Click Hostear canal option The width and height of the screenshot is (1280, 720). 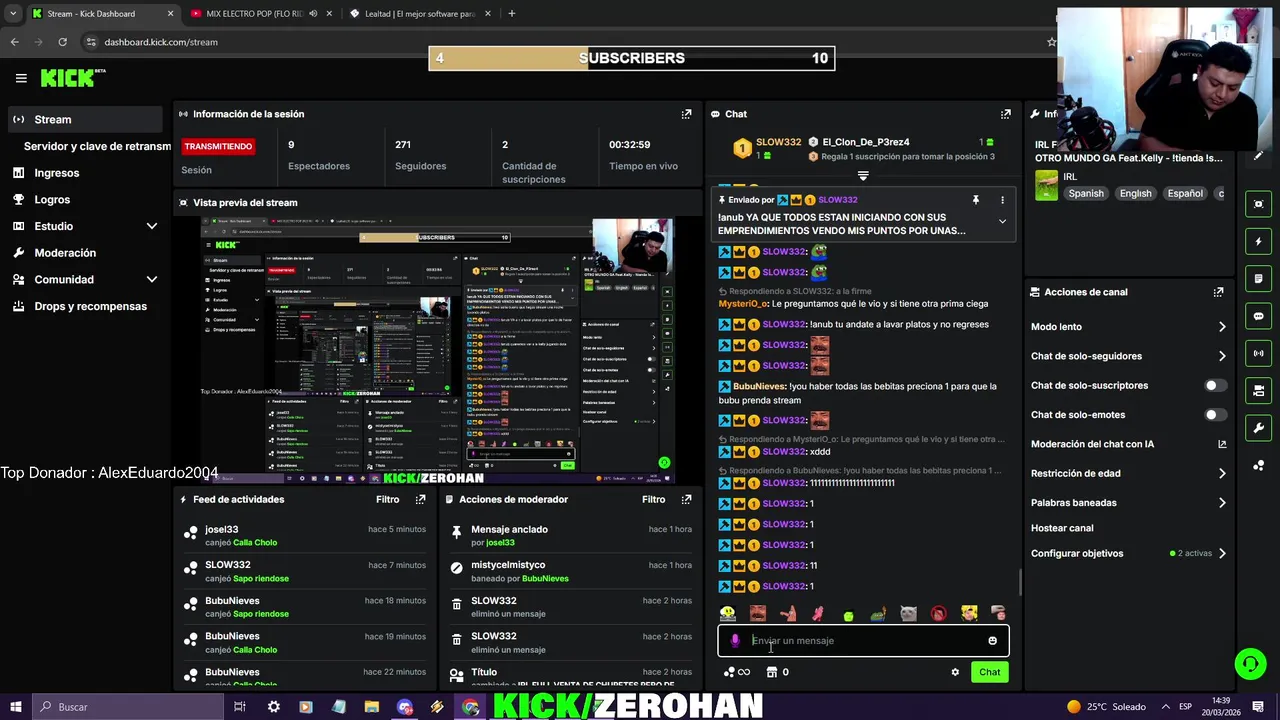1062,528
